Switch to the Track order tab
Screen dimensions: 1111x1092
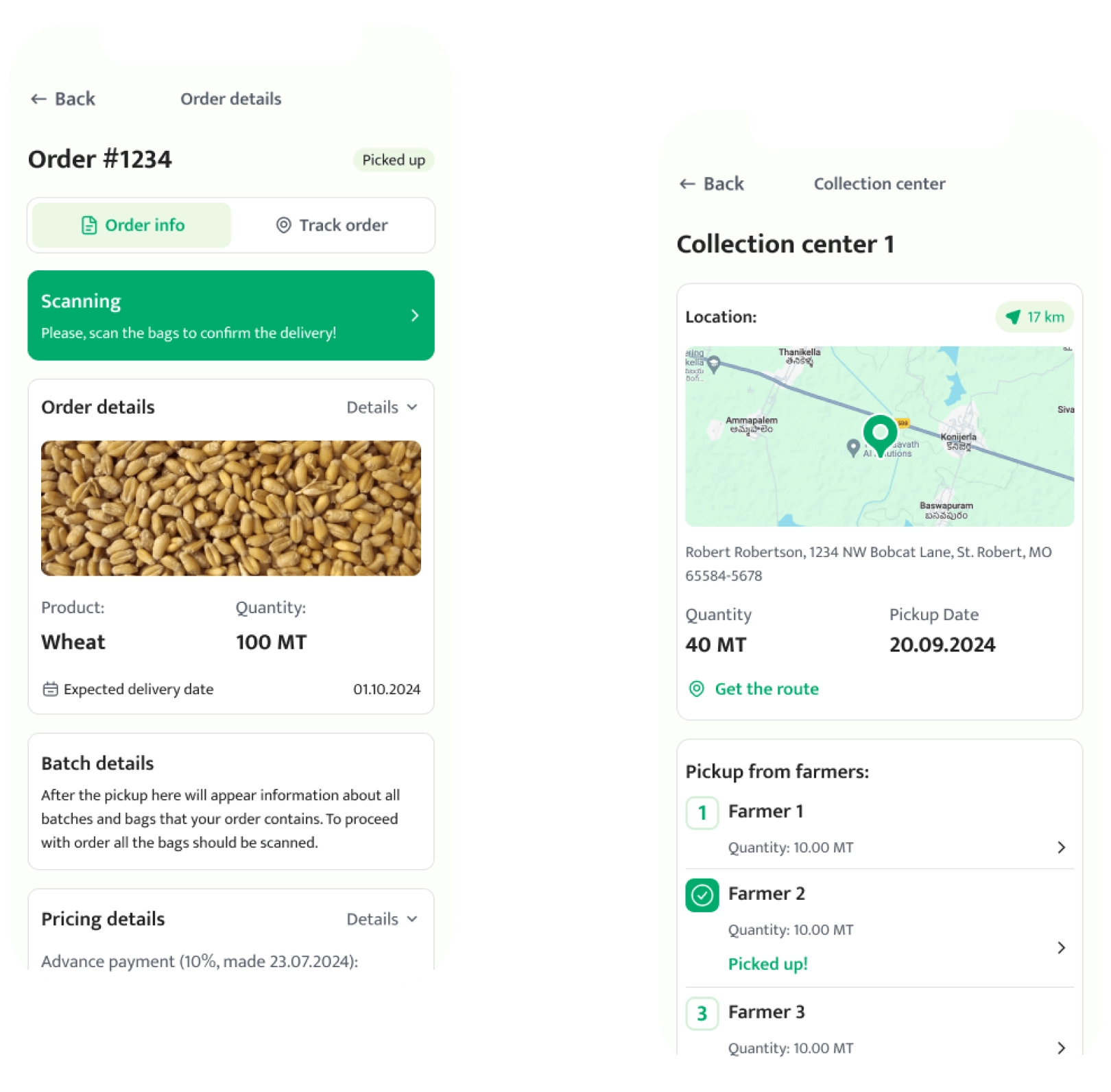[x=332, y=225]
